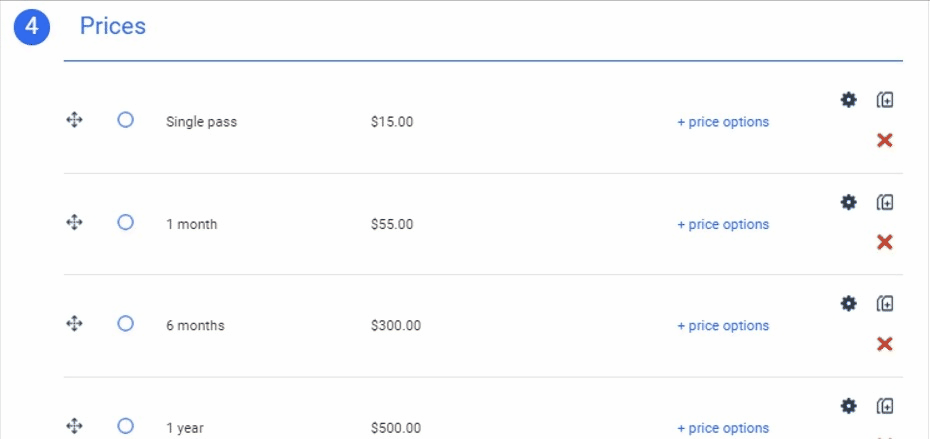Image resolution: width=930 pixels, height=439 pixels.
Task: Open settings gear for 1 month price
Action: point(849,202)
